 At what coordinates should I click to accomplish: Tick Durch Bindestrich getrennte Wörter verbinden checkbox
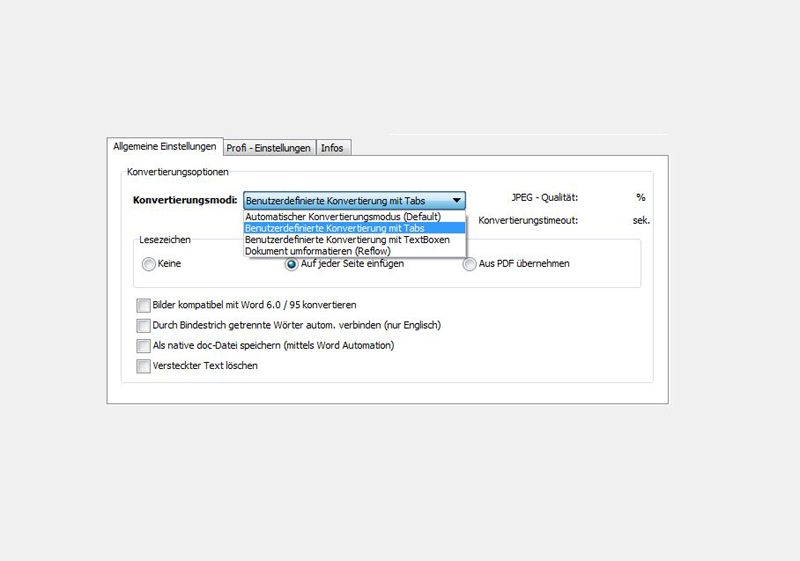pos(143,325)
